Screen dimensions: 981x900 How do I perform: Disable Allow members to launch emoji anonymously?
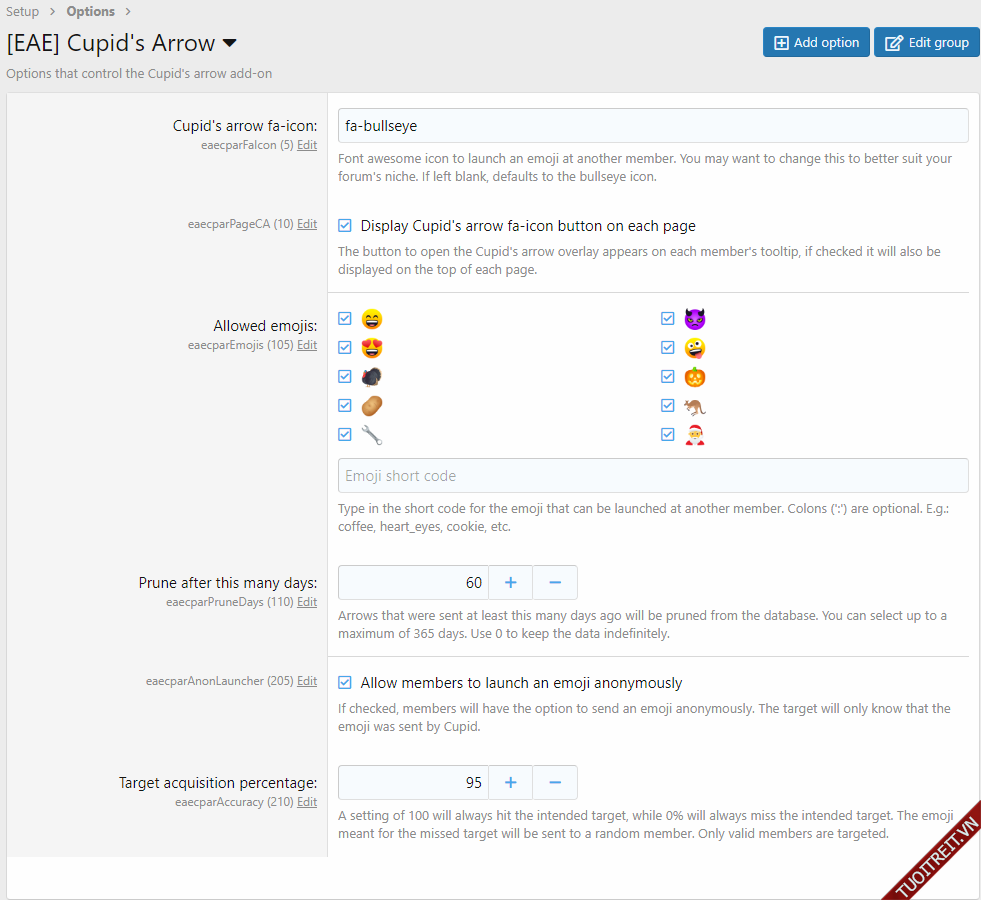(x=345, y=683)
